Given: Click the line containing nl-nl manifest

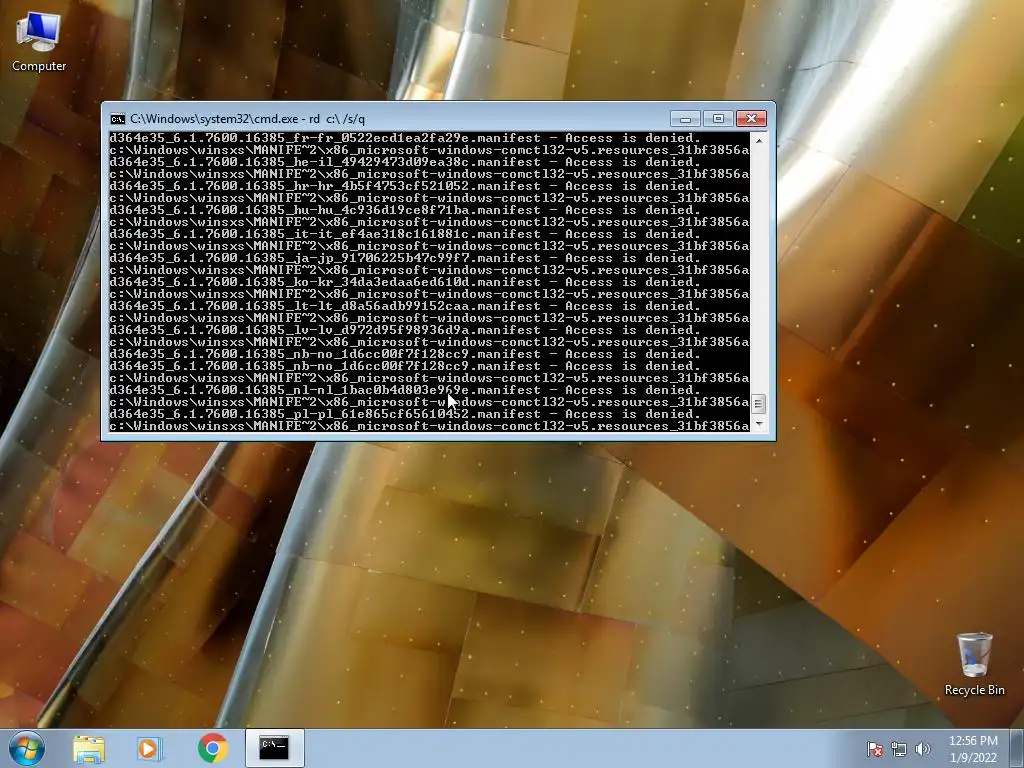Looking at the screenshot, I should point(405,390).
